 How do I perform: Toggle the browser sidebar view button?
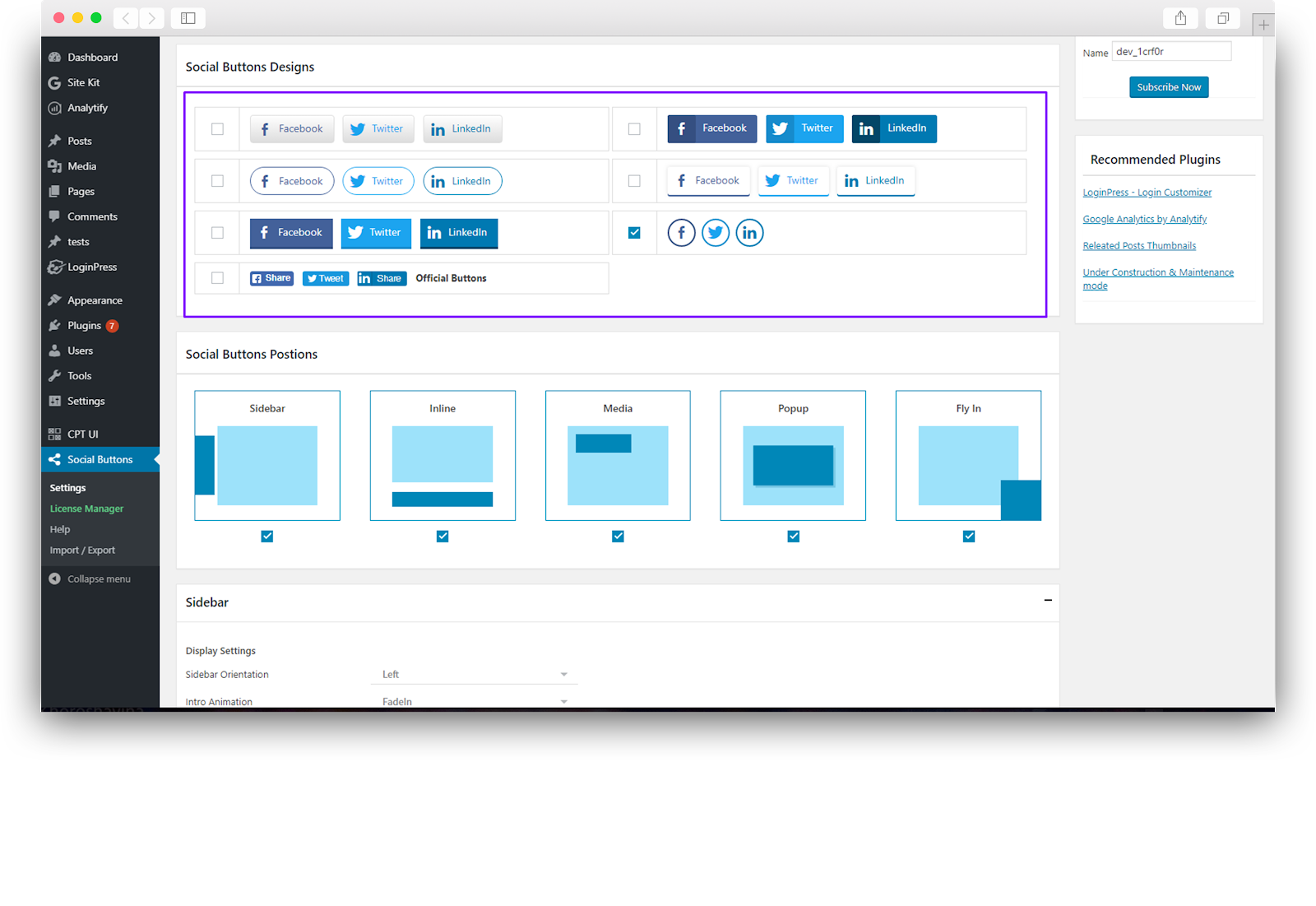click(x=188, y=18)
